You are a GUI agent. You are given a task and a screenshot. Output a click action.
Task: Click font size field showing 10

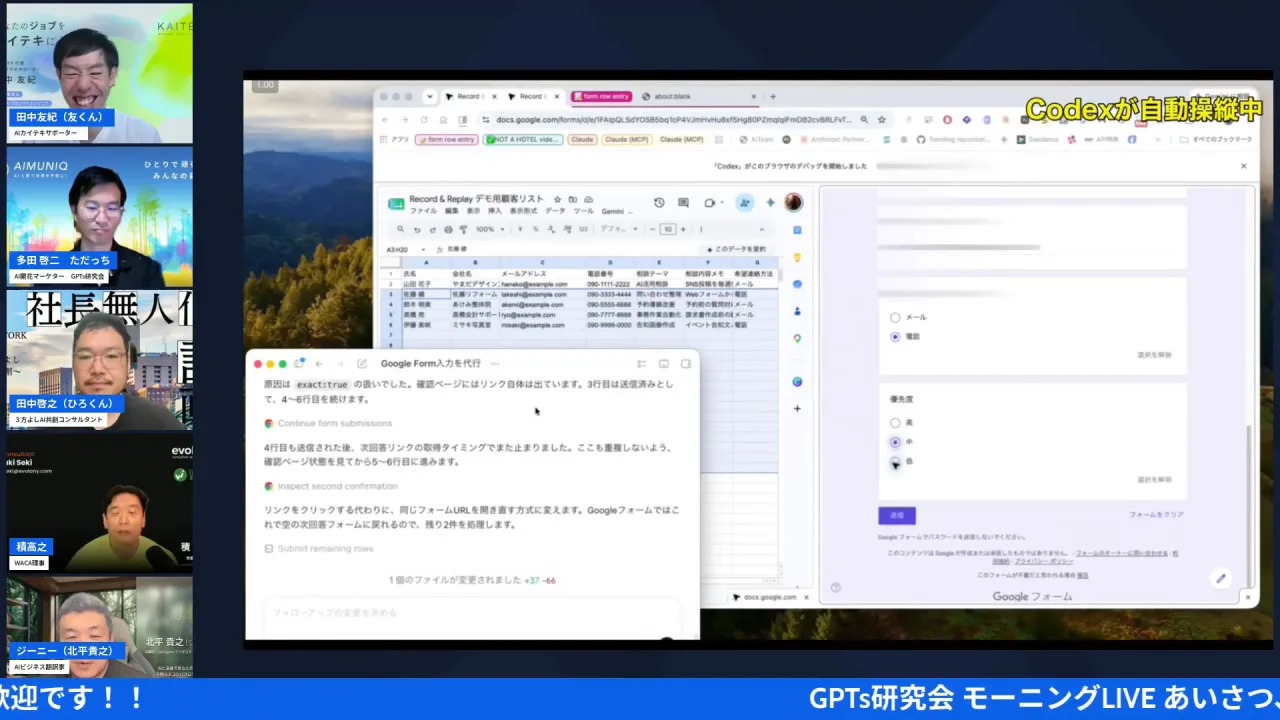pyautogui.click(x=668, y=229)
